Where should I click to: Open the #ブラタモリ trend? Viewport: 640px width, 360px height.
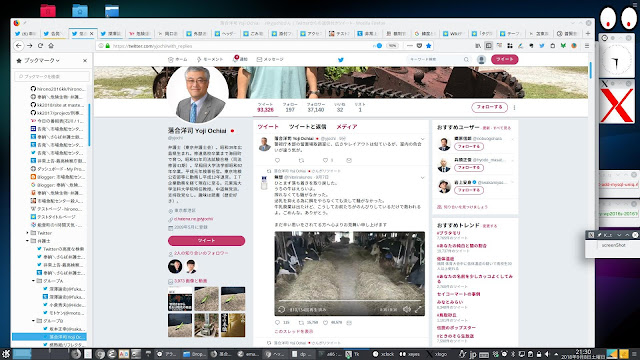pyautogui.click(x=449, y=233)
